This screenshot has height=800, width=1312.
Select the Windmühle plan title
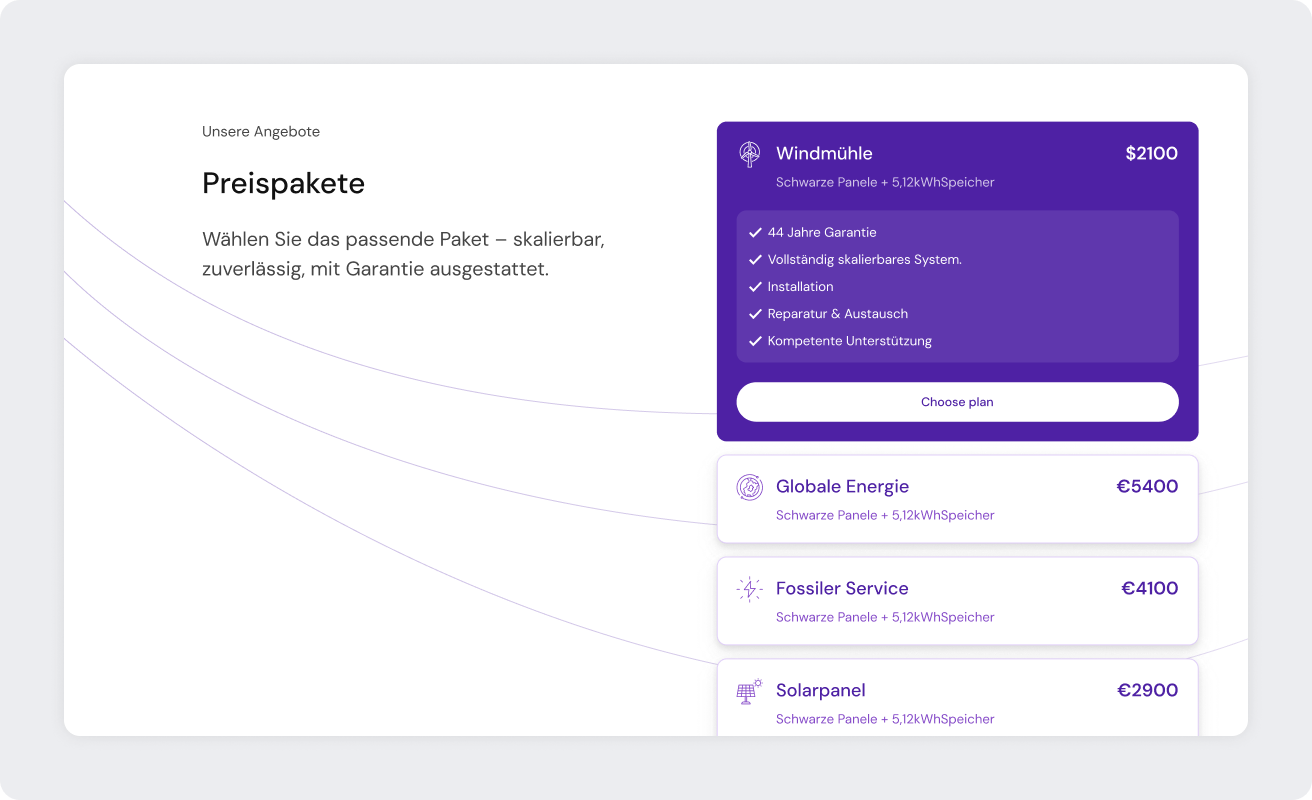[x=824, y=154]
